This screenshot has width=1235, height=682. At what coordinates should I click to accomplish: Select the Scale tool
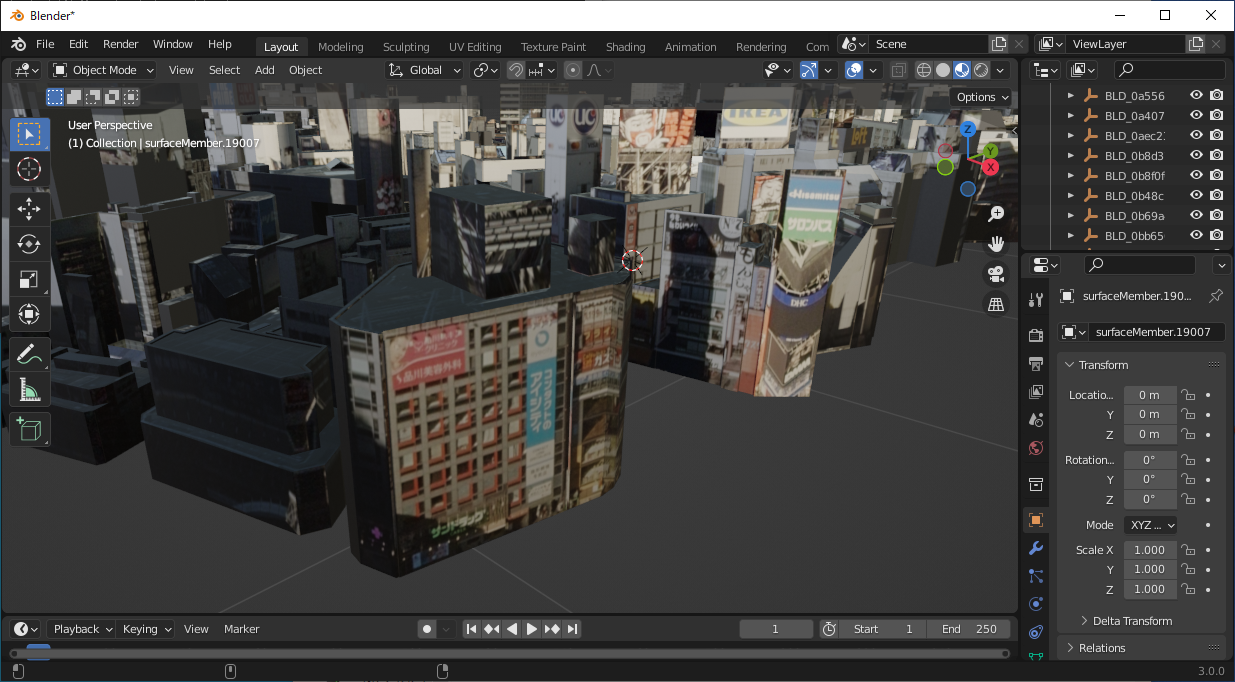pyautogui.click(x=30, y=279)
